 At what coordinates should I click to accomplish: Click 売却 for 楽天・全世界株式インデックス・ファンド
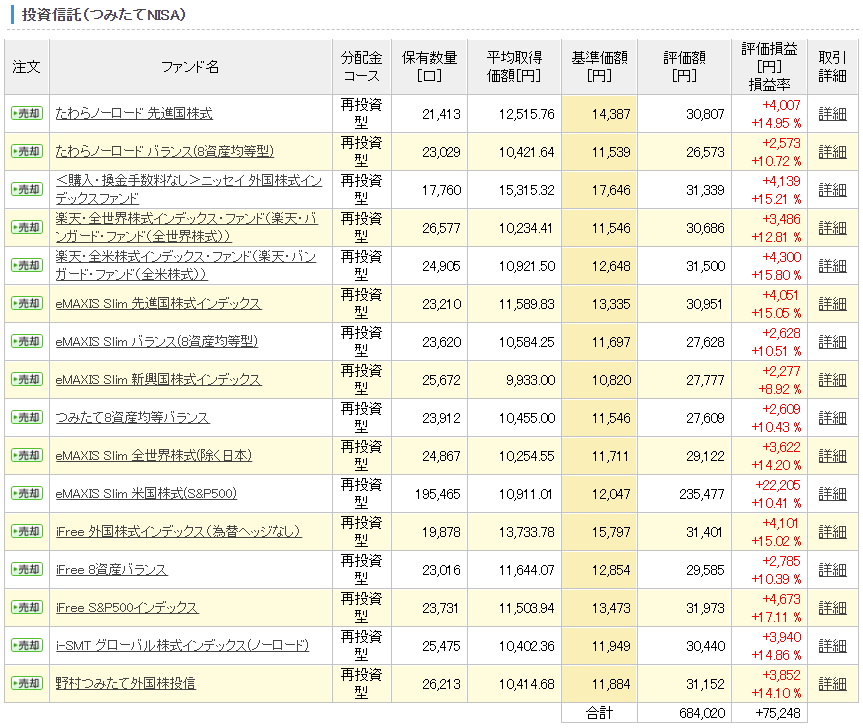click(x=27, y=227)
